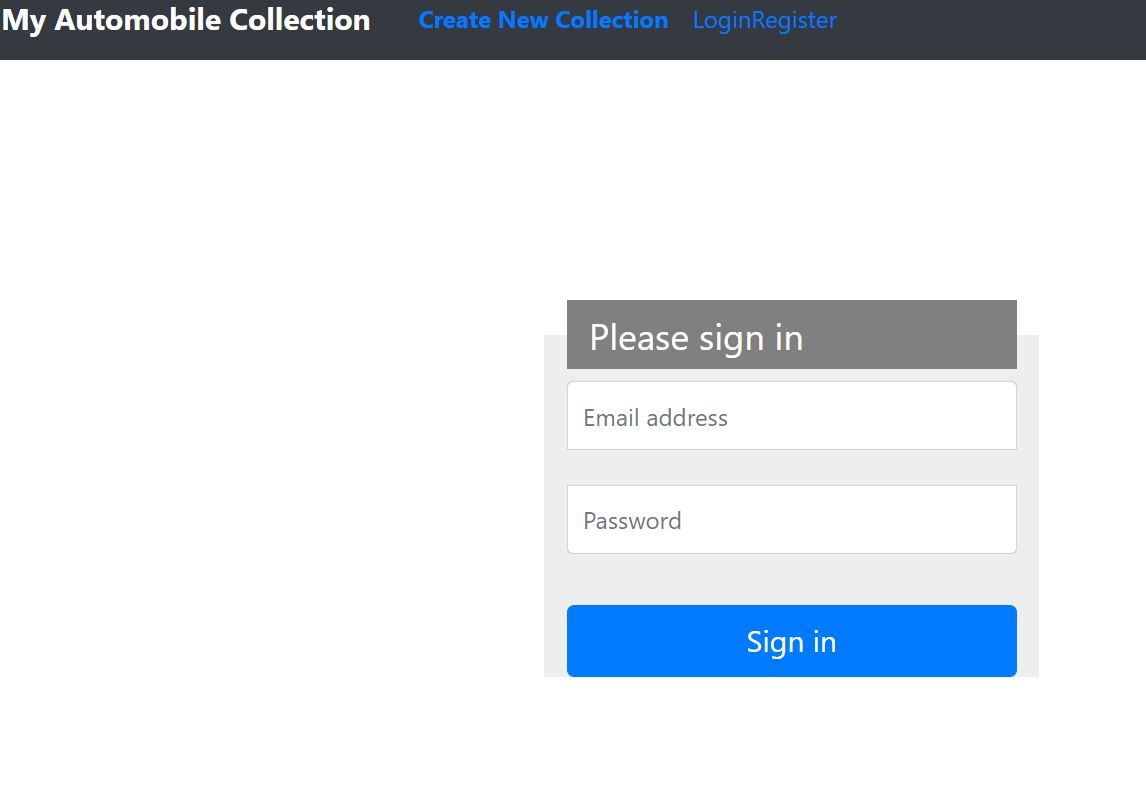Submit the sign-in form
The width and height of the screenshot is (1146, 794).
[791, 641]
